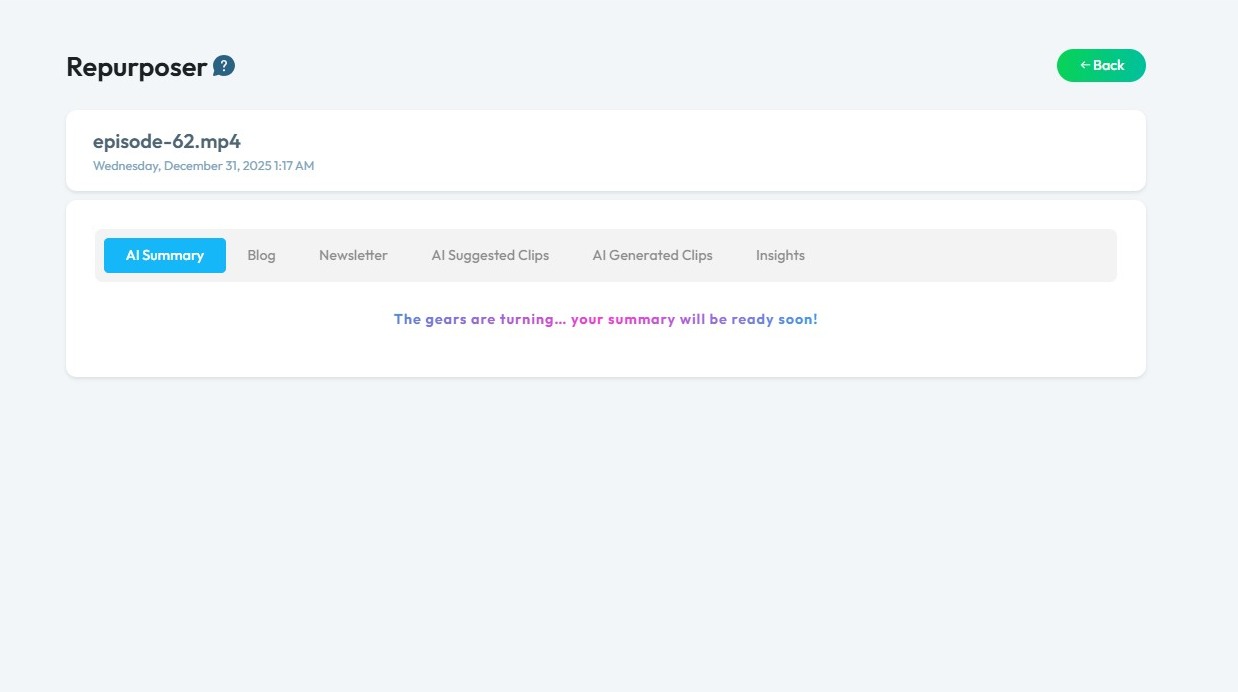The image size is (1238, 692).
Task: Click the Repurposer page heading
Action: click(x=136, y=67)
